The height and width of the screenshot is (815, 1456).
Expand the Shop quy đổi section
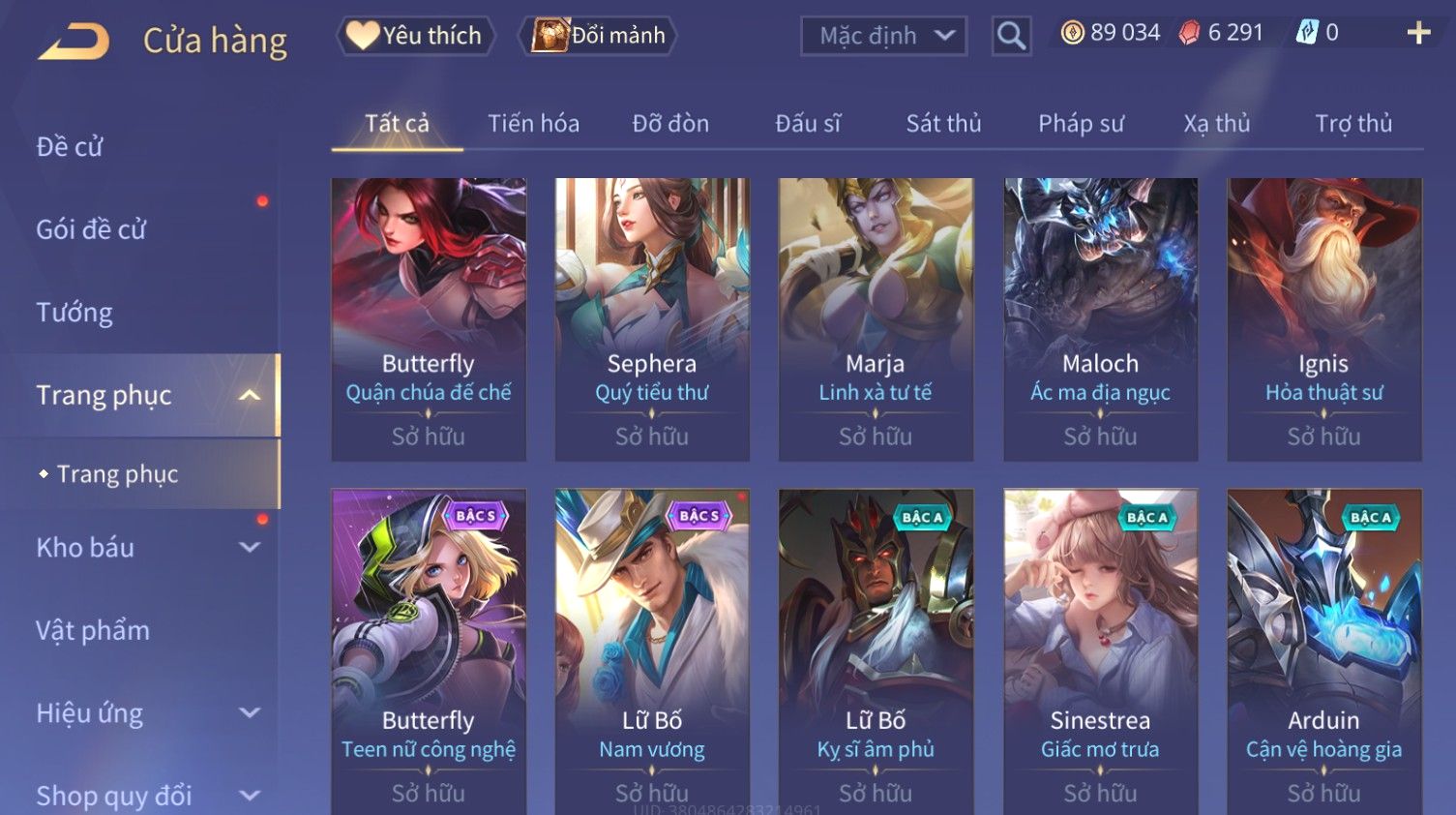coord(250,796)
